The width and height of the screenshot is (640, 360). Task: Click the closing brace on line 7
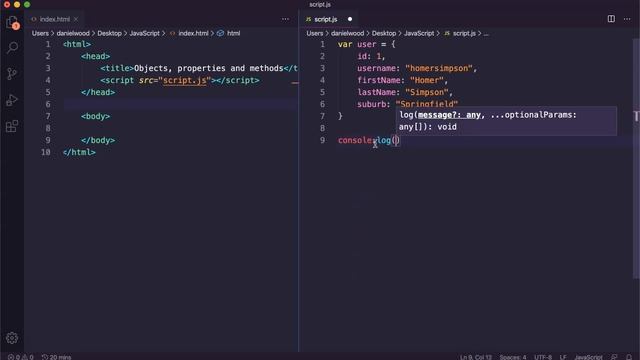tap(340, 116)
